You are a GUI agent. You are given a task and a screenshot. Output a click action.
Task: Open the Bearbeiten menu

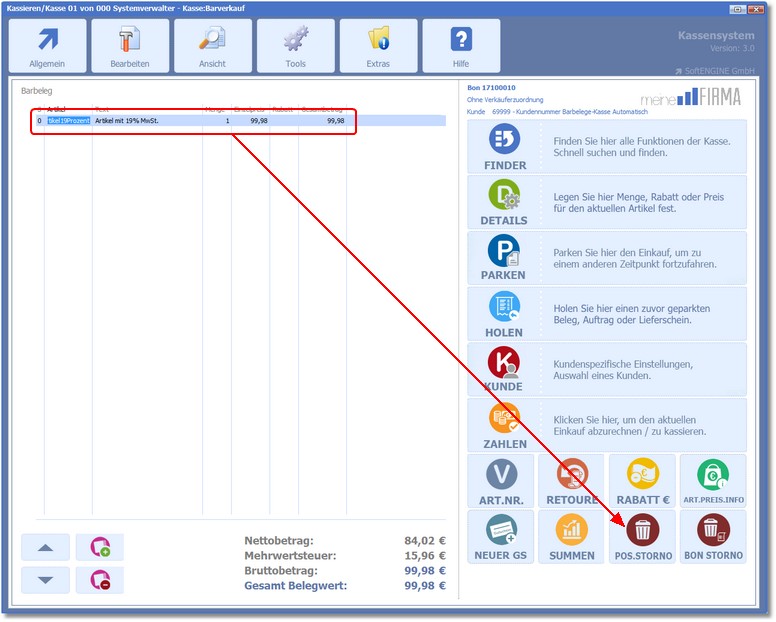click(130, 46)
